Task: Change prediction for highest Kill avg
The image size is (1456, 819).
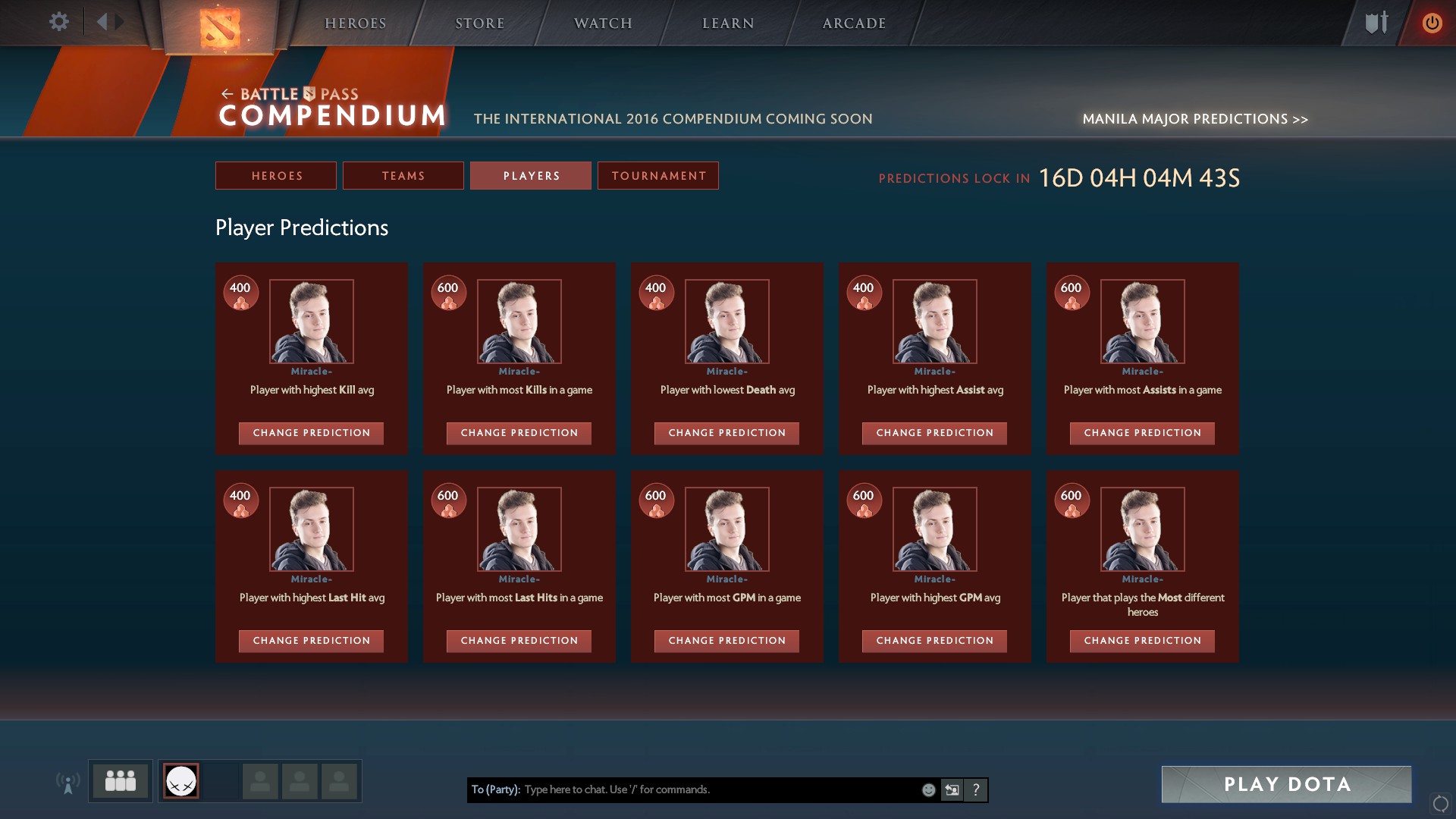Action: (311, 433)
